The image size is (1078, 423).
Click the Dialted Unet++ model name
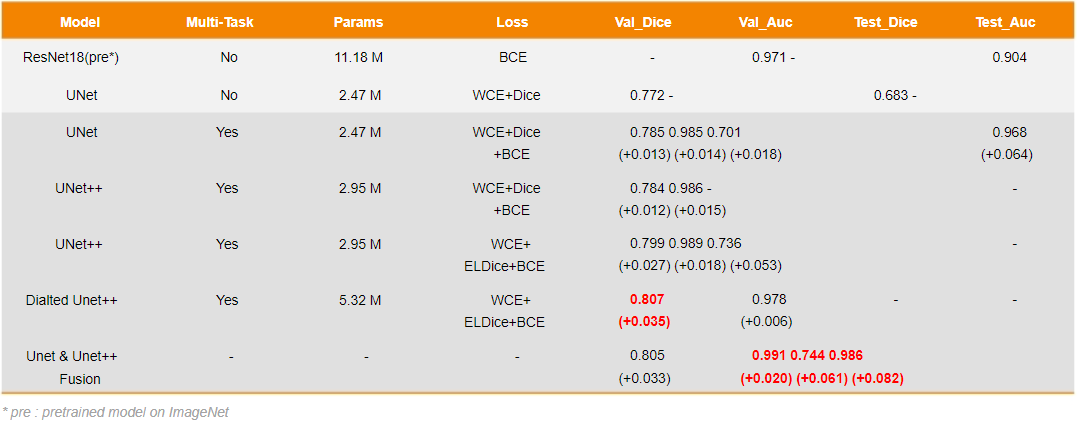(72, 300)
